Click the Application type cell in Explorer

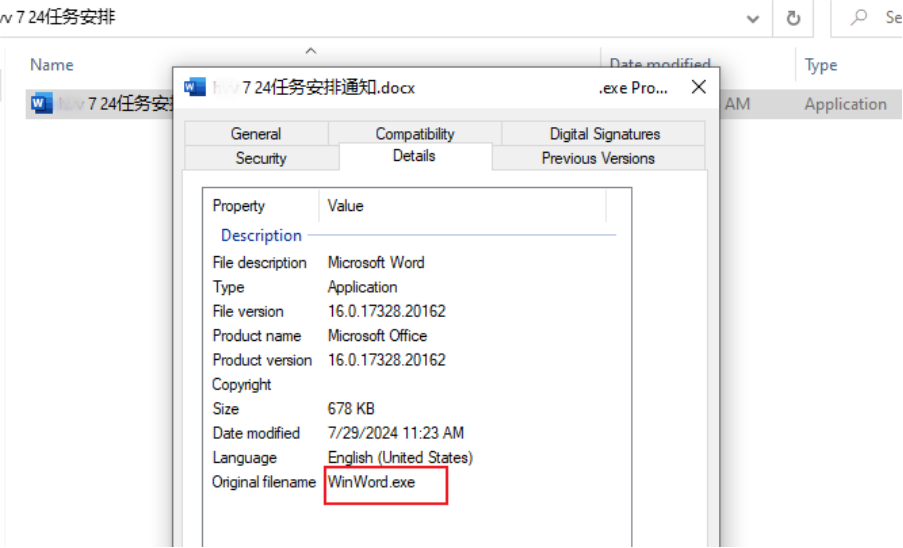[845, 104]
